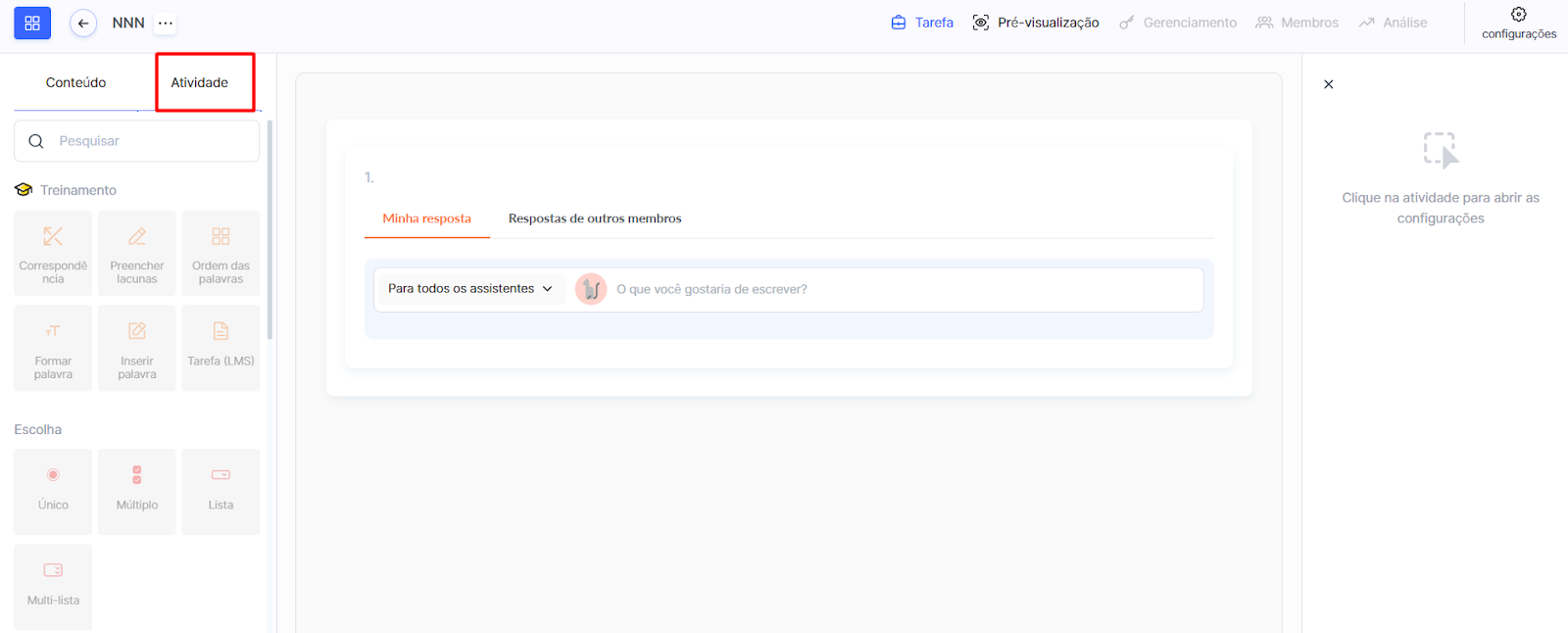Click the Pesquisar search field
The width and height of the screenshot is (1568, 633).
(147, 141)
